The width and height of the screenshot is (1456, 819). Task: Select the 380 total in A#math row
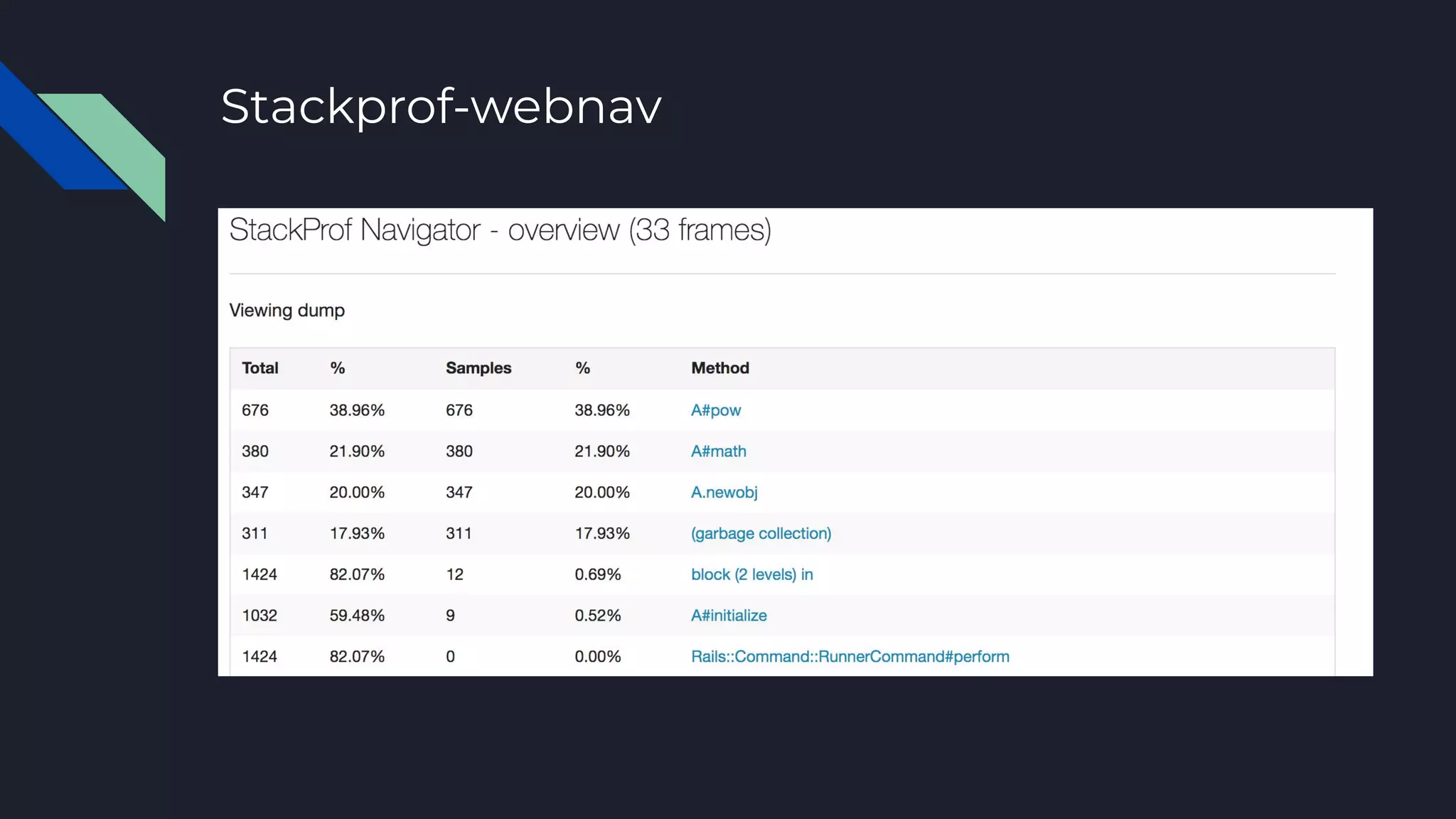pyautogui.click(x=255, y=451)
